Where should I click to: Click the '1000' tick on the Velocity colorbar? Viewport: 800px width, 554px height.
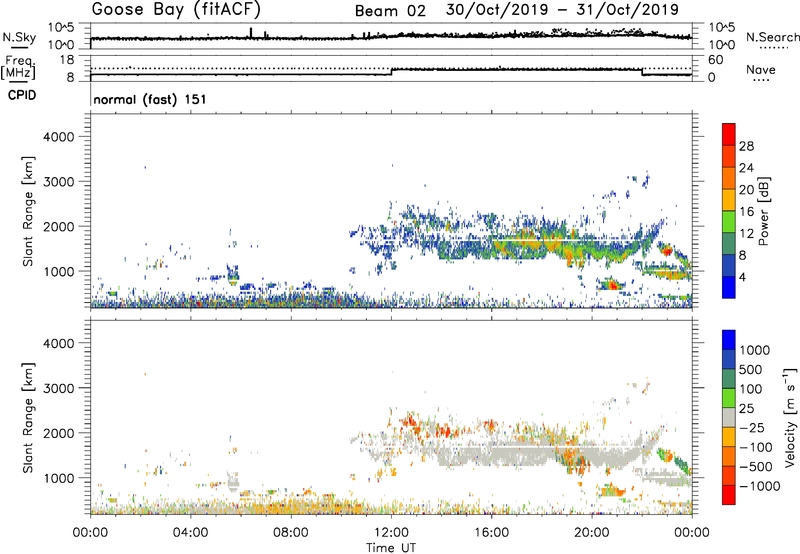tap(755, 350)
